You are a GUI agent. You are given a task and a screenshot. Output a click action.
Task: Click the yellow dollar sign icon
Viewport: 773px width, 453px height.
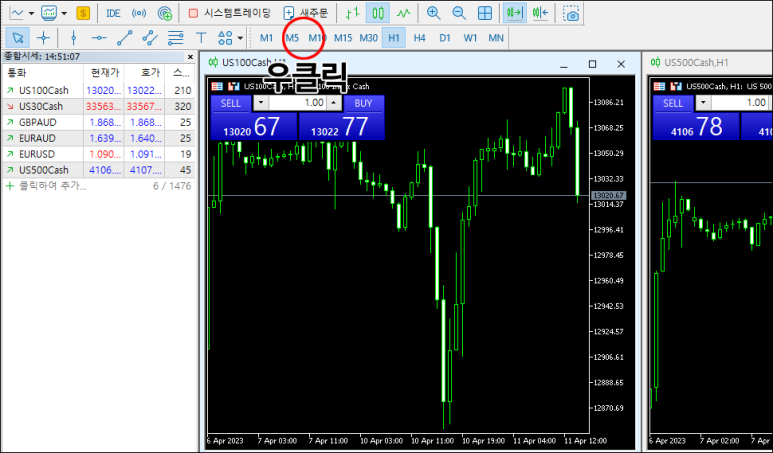click(x=83, y=13)
